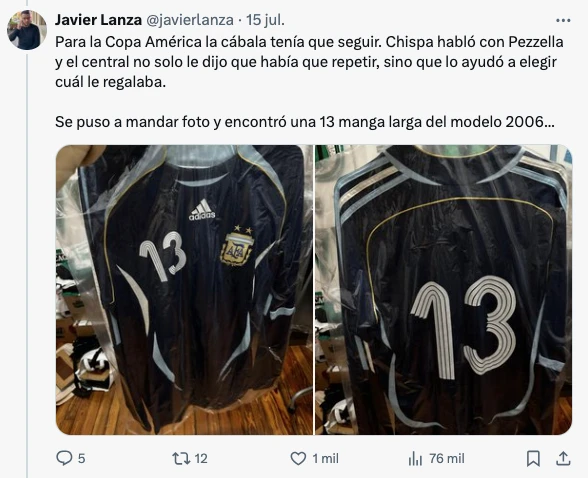Click the 1 mil likes count

pos(325,459)
